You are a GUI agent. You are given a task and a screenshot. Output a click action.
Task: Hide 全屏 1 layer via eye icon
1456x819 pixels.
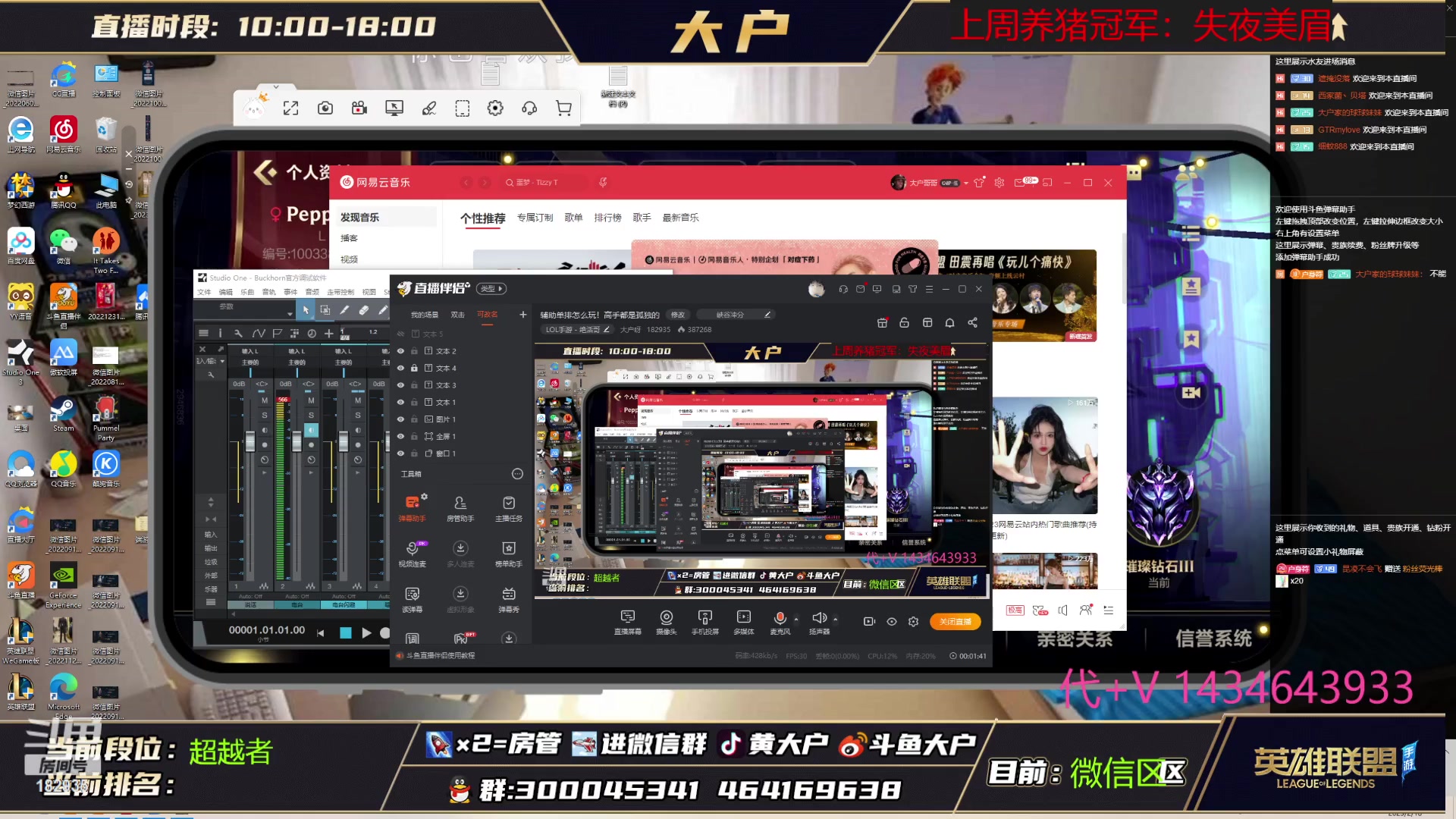click(400, 436)
